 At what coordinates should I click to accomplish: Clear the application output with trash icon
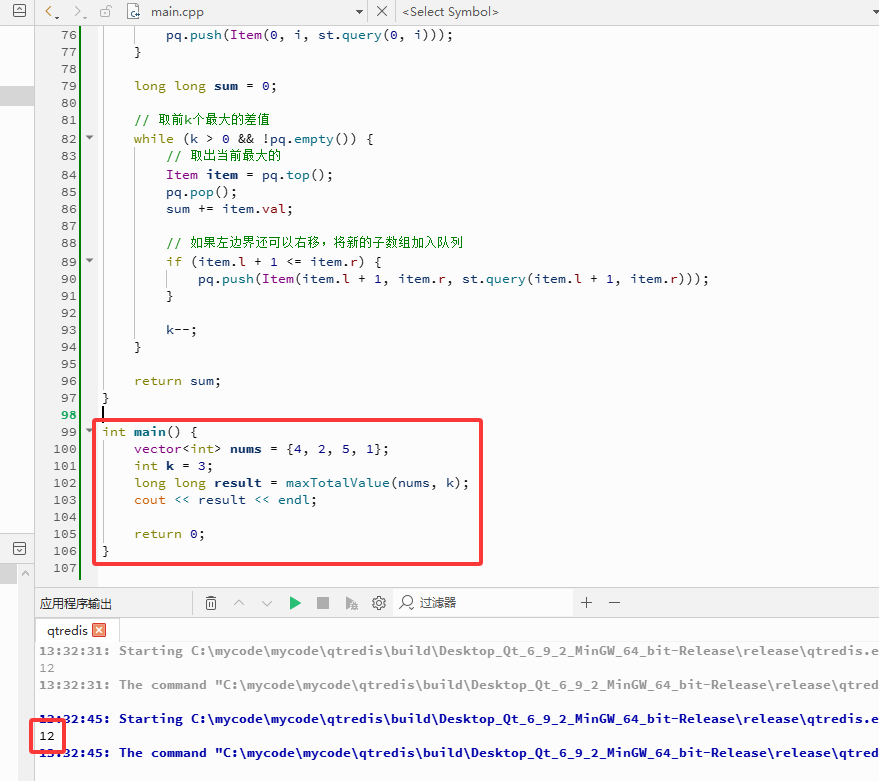(211, 603)
